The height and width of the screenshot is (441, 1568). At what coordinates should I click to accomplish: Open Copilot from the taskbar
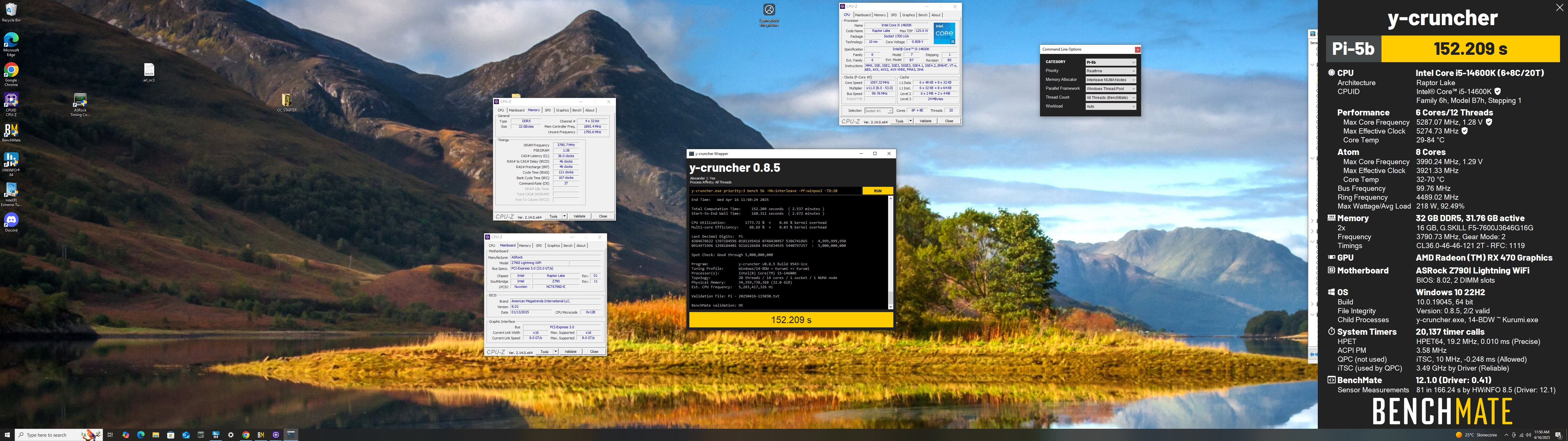[125, 435]
